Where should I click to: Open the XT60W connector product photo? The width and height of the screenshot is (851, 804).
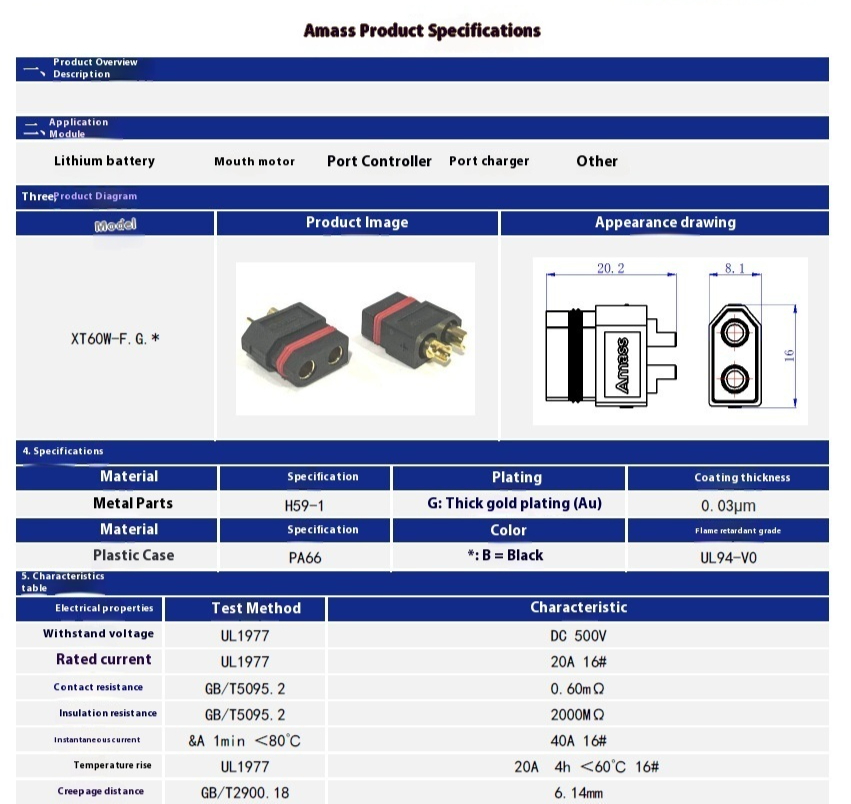pyautogui.click(x=355, y=339)
